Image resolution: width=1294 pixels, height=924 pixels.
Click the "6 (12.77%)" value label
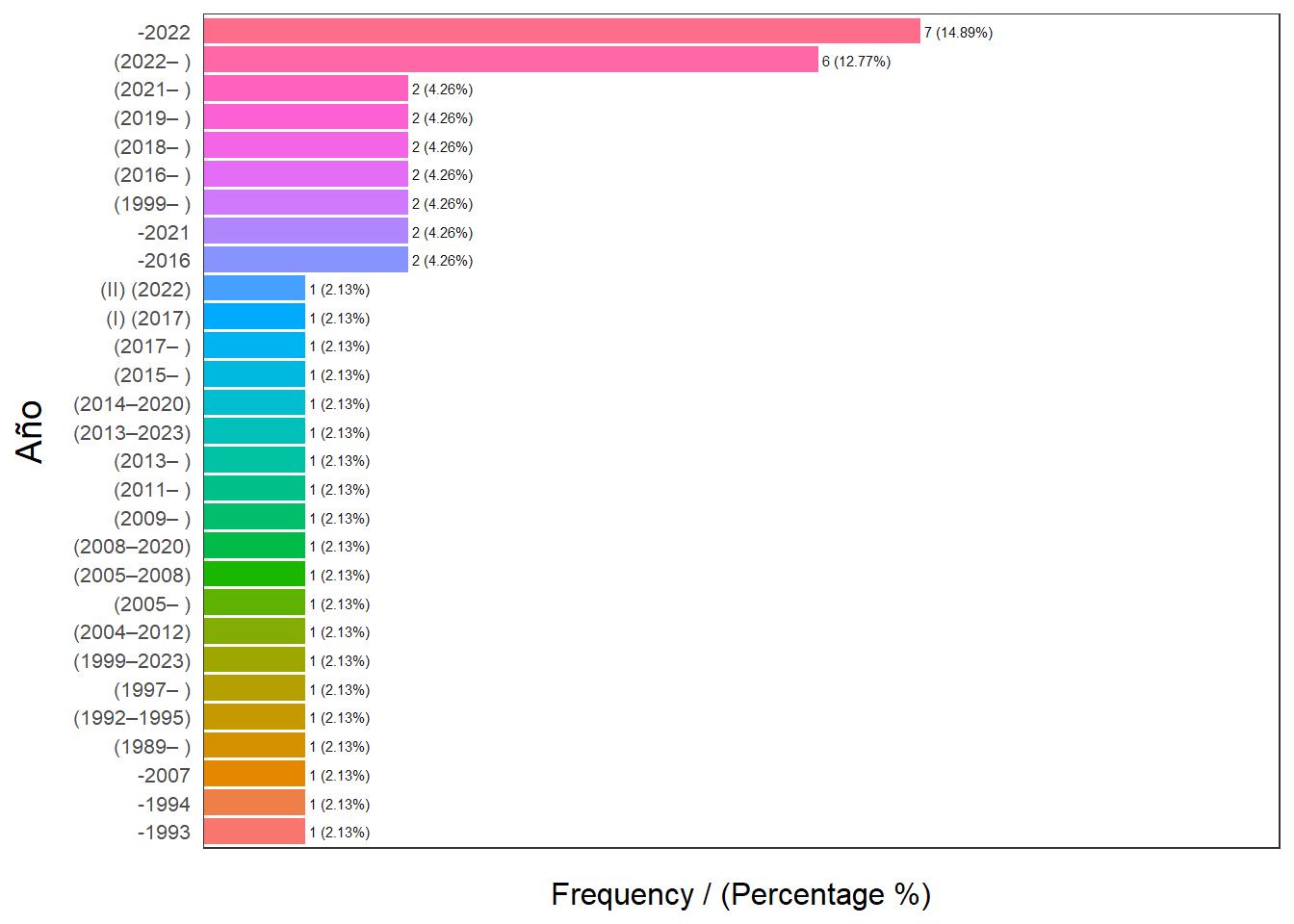point(856,62)
